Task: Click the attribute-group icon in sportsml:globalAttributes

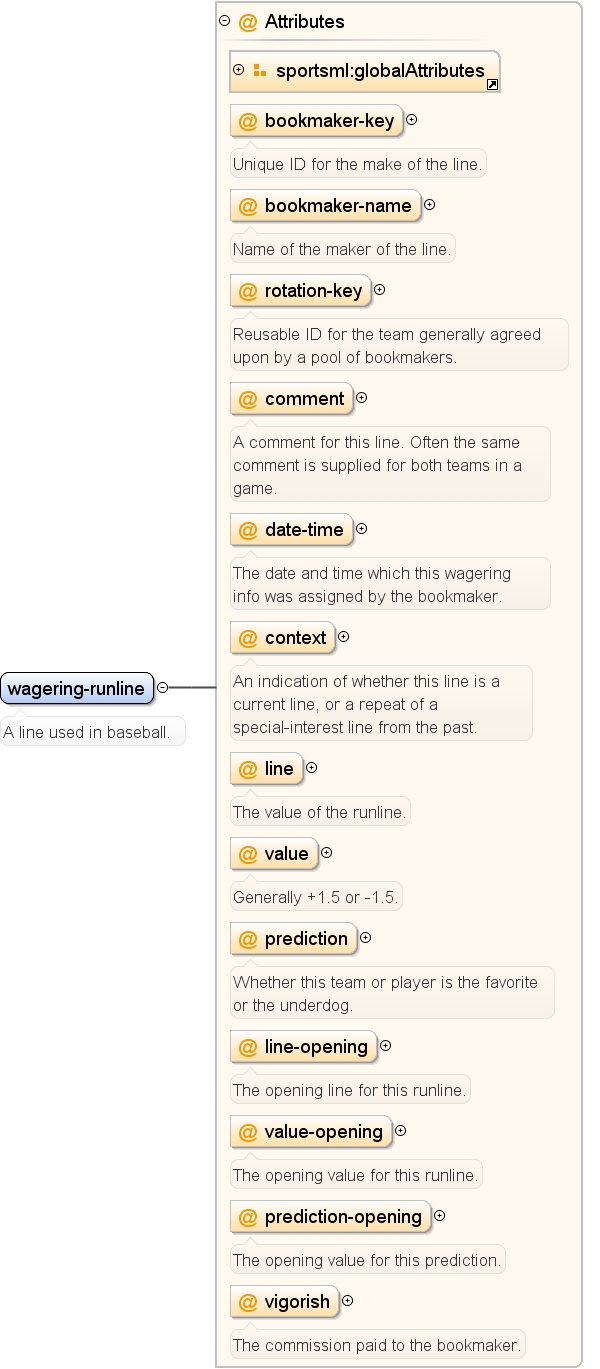Action: (259, 71)
